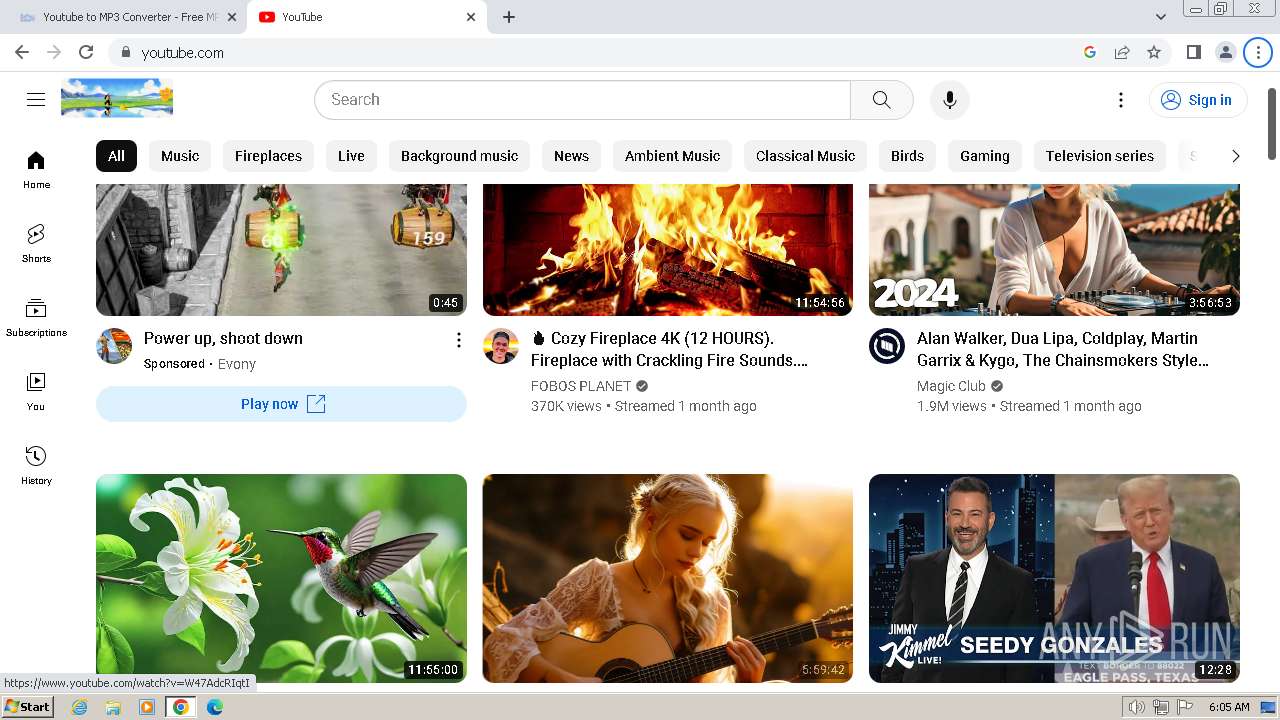Open the YouTube hamburger guide menu
Screen dimensions: 1280x720
[x=36, y=99]
